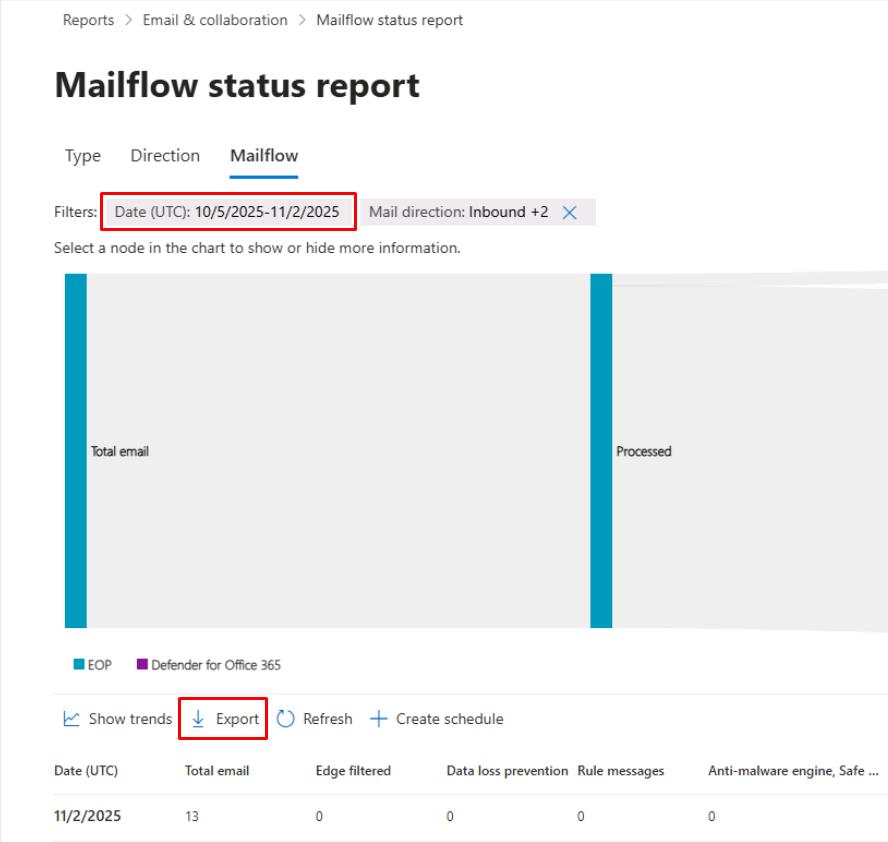Click the plus icon for Create schedule
Screen dimensions: 888x842
click(x=378, y=719)
